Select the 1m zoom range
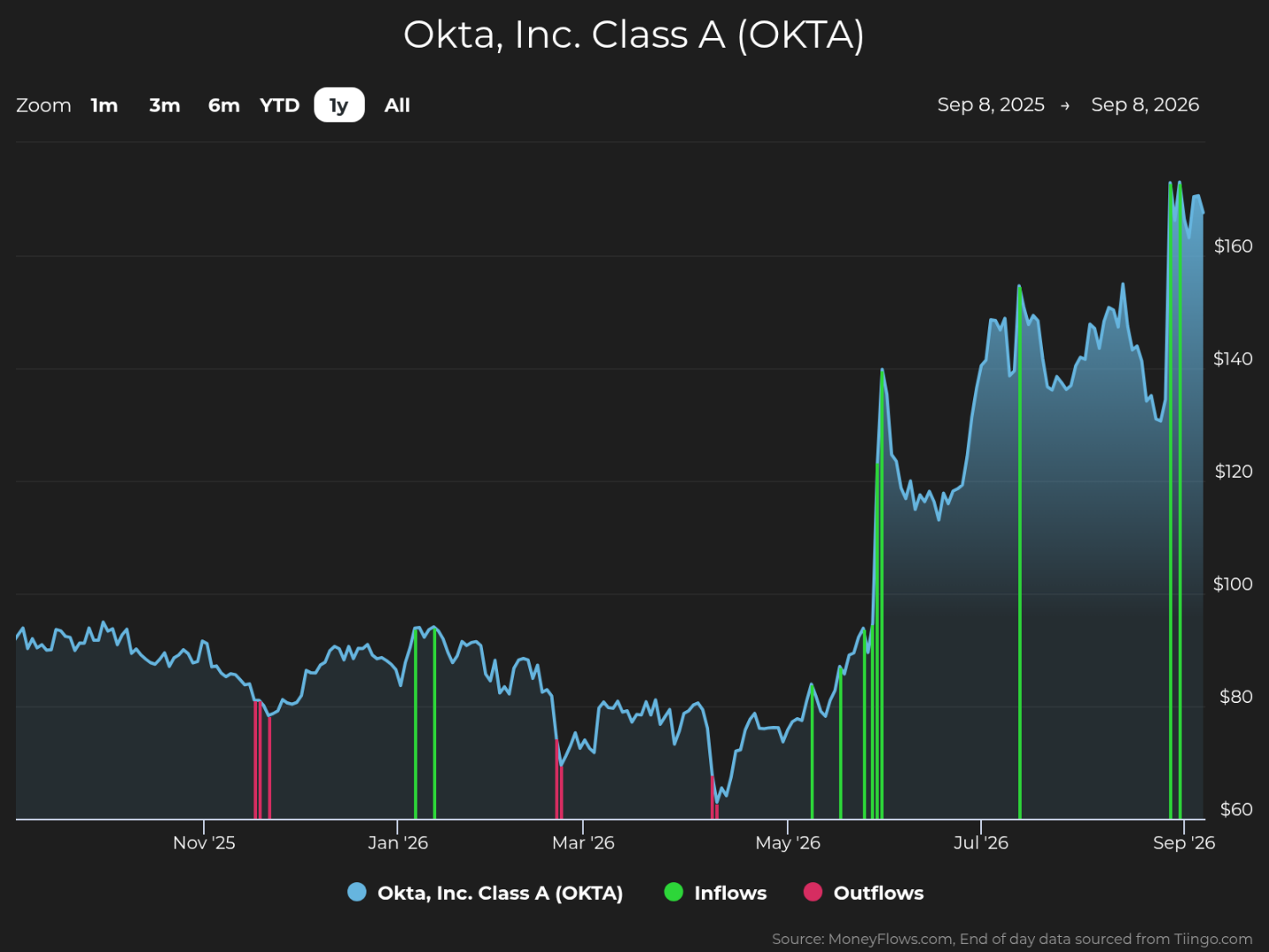Image resolution: width=1269 pixels, height=952 pixels. coord(104,105)
